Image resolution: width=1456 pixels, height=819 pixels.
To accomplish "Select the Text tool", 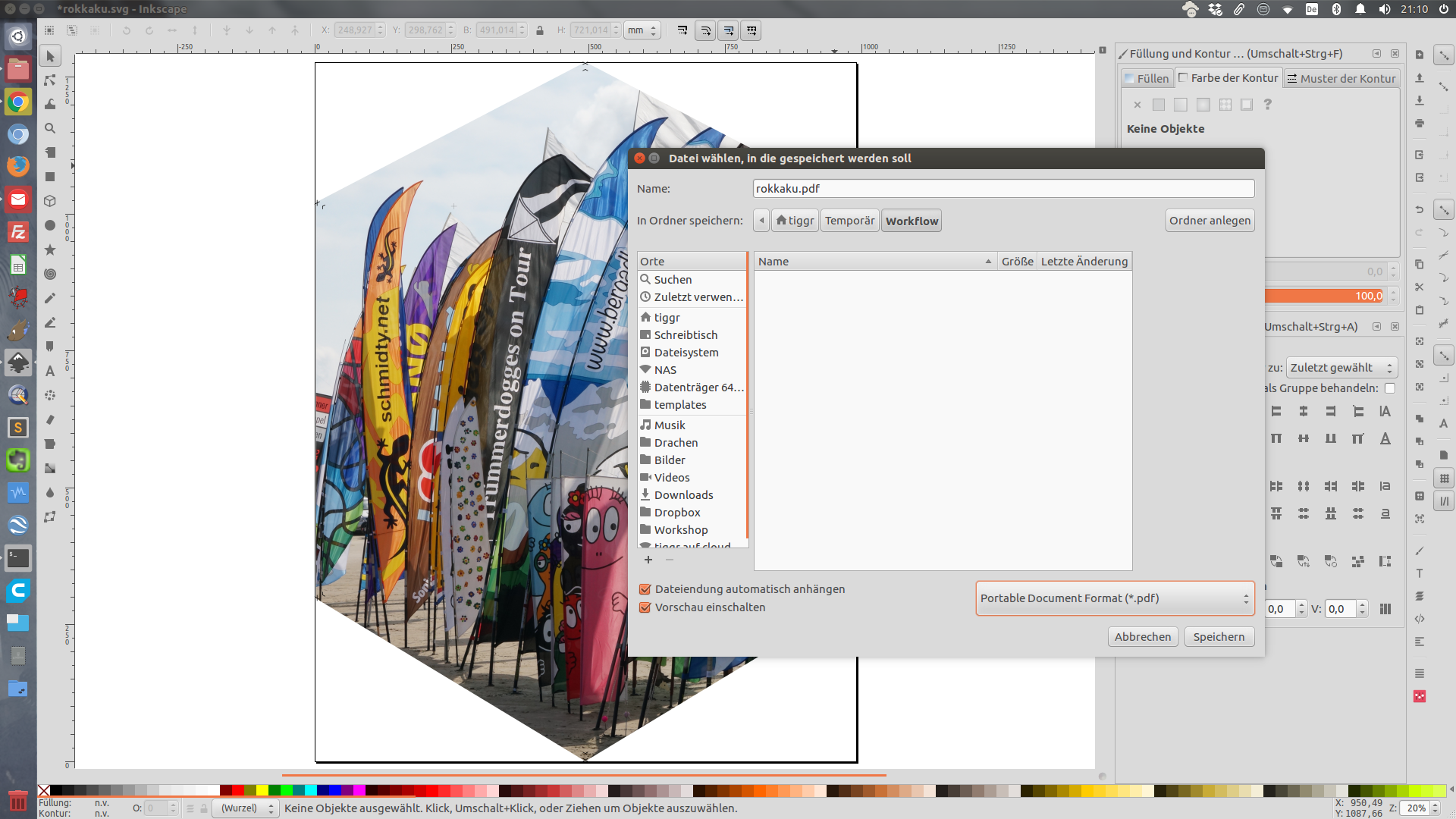I will coord(50,371).
